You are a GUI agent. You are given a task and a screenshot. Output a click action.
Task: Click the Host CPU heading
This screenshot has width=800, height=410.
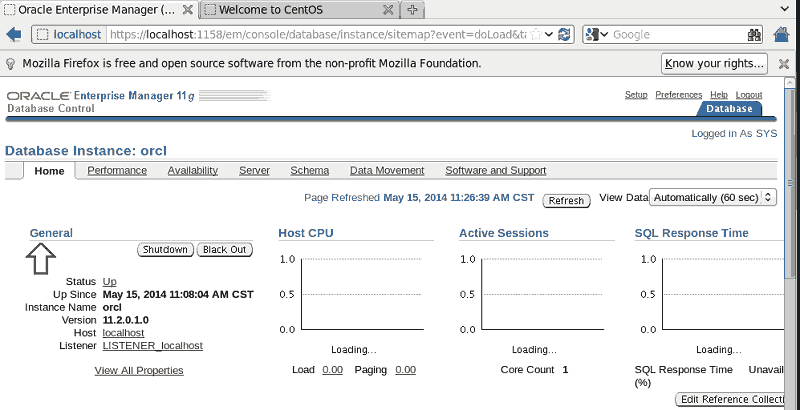[x=306, y=233]
